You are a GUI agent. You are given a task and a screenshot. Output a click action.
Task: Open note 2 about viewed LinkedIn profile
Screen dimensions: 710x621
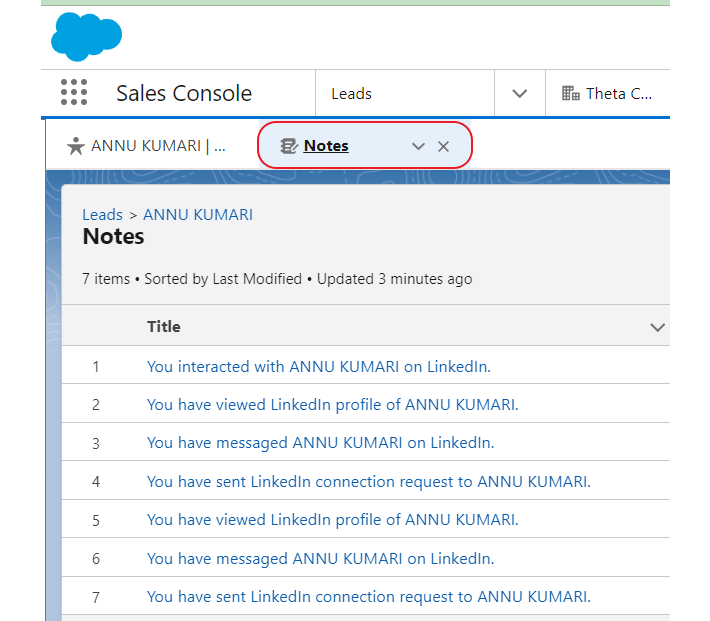tap(333, 404)
